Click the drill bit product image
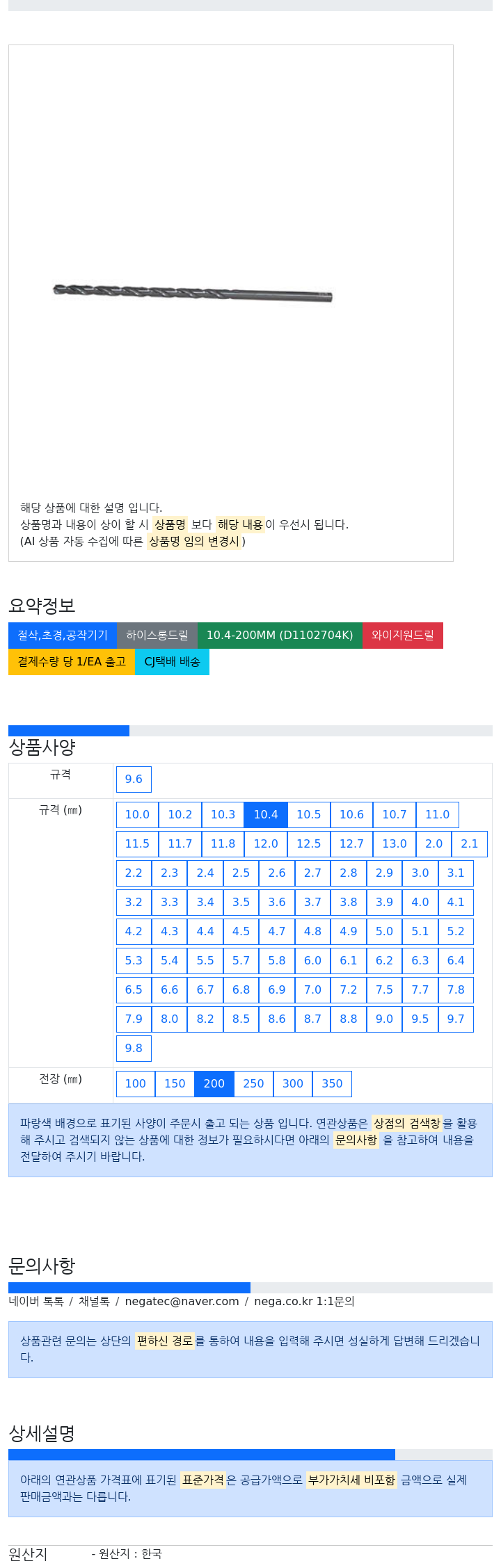 click(193, 293)
